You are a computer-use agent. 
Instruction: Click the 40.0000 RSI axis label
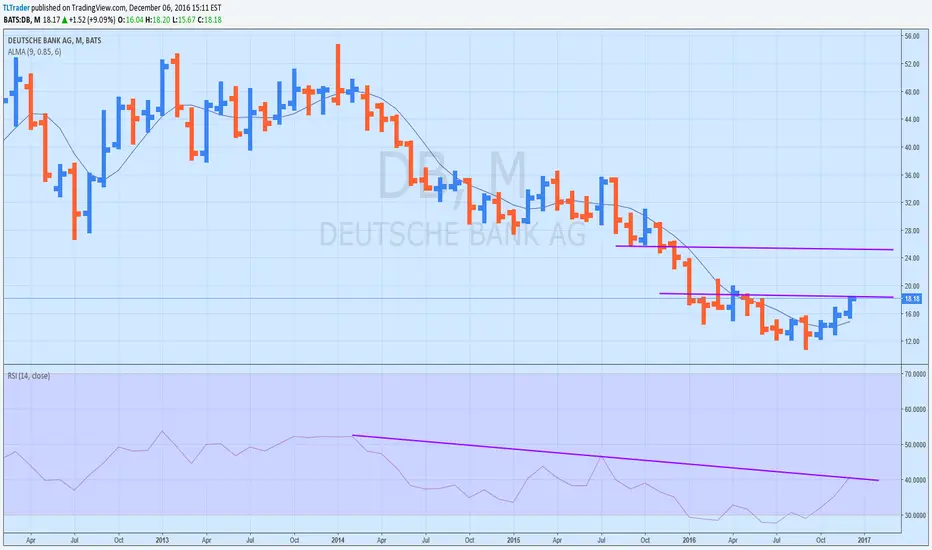[x=915, y=480]
